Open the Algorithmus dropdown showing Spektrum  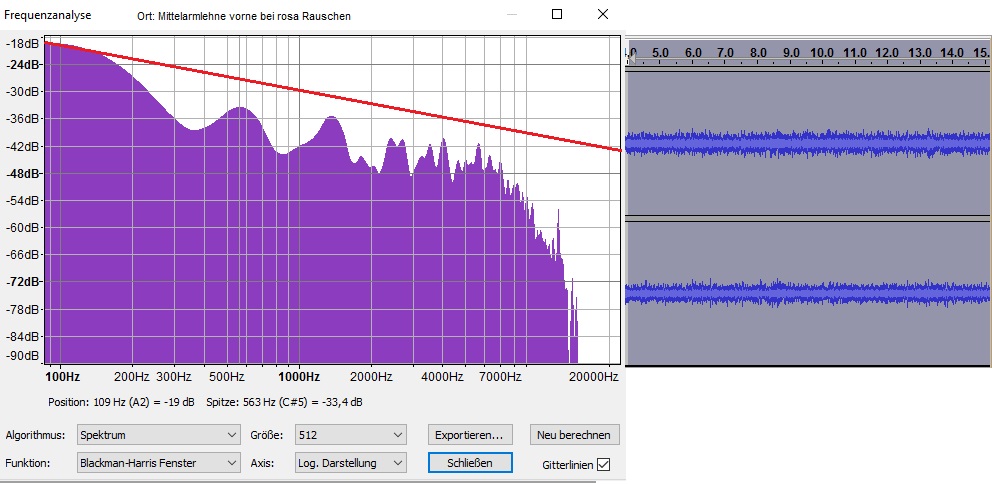pyautogui.click(x=159, y=435)
